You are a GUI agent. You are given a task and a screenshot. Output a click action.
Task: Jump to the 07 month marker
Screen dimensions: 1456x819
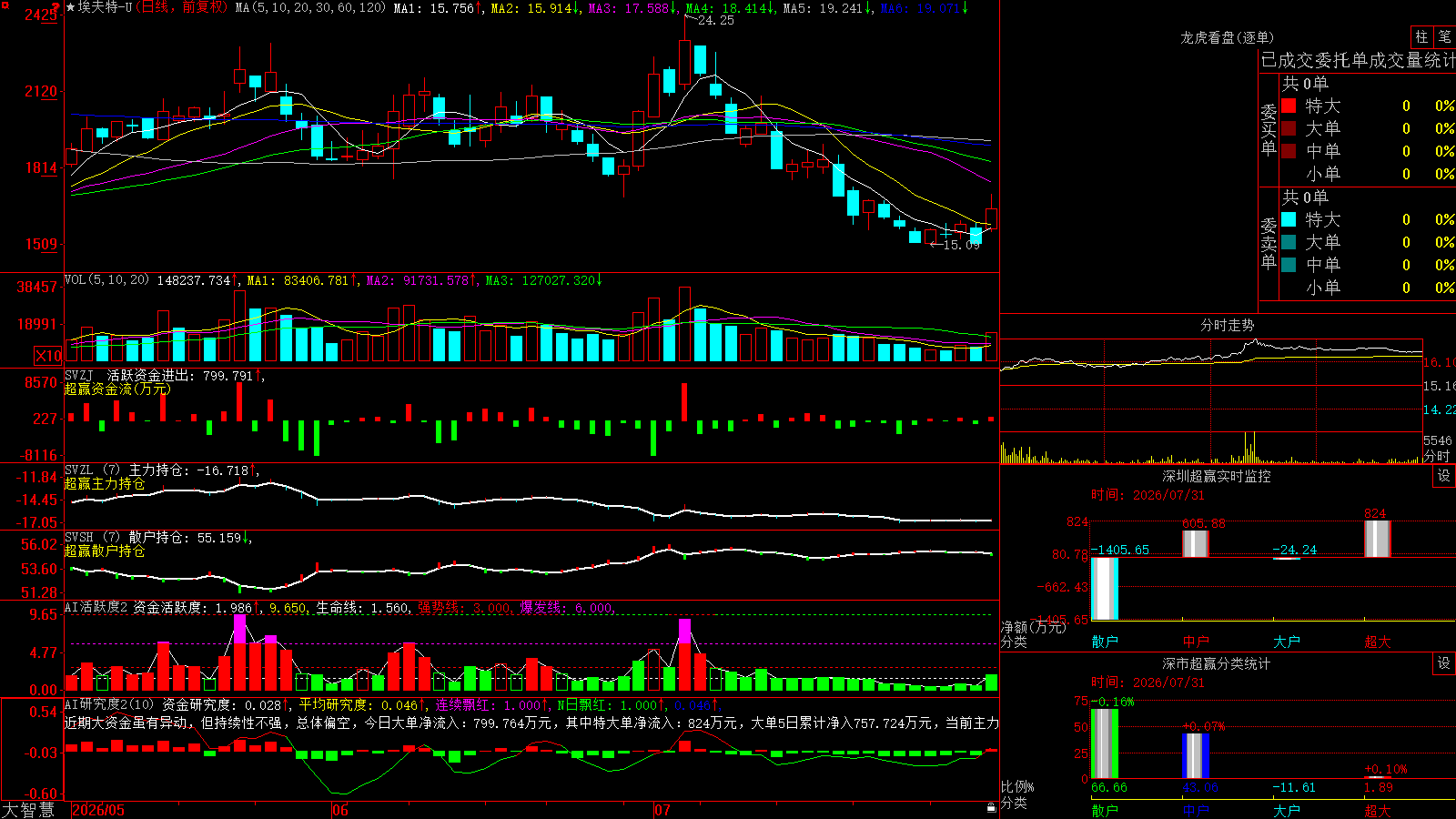pyautogui.click(x=662, y=810)
